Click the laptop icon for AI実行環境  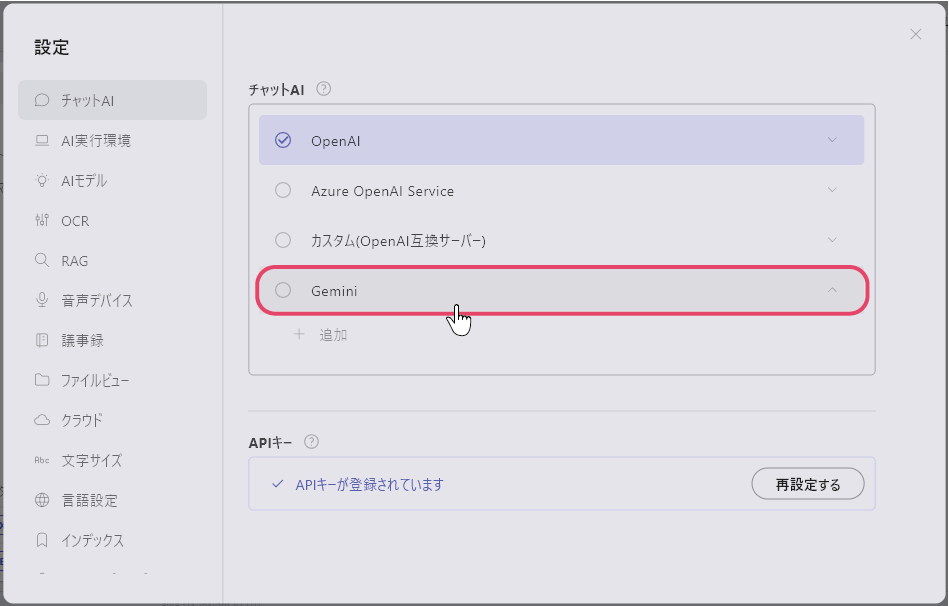coord(42,140)
